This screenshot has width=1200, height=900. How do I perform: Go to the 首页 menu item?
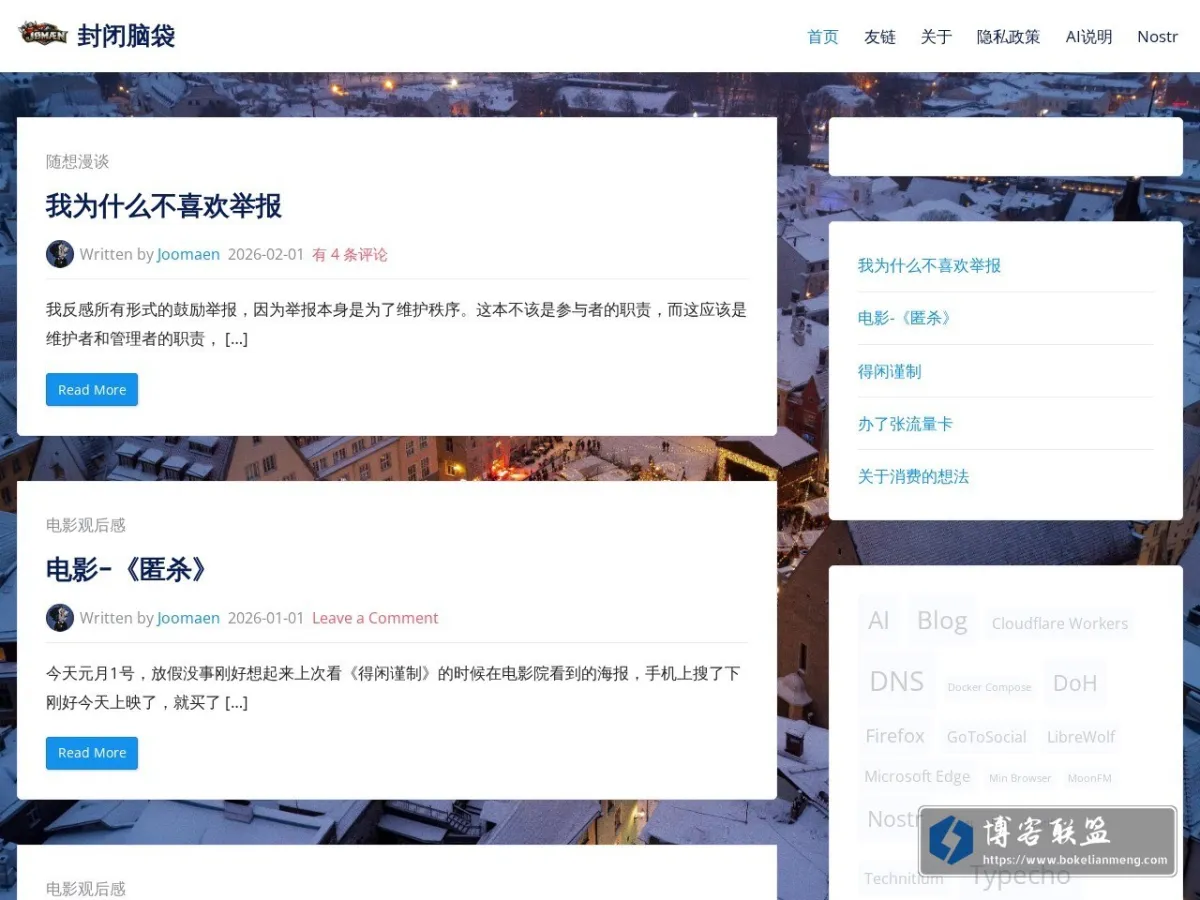(823, 37)
